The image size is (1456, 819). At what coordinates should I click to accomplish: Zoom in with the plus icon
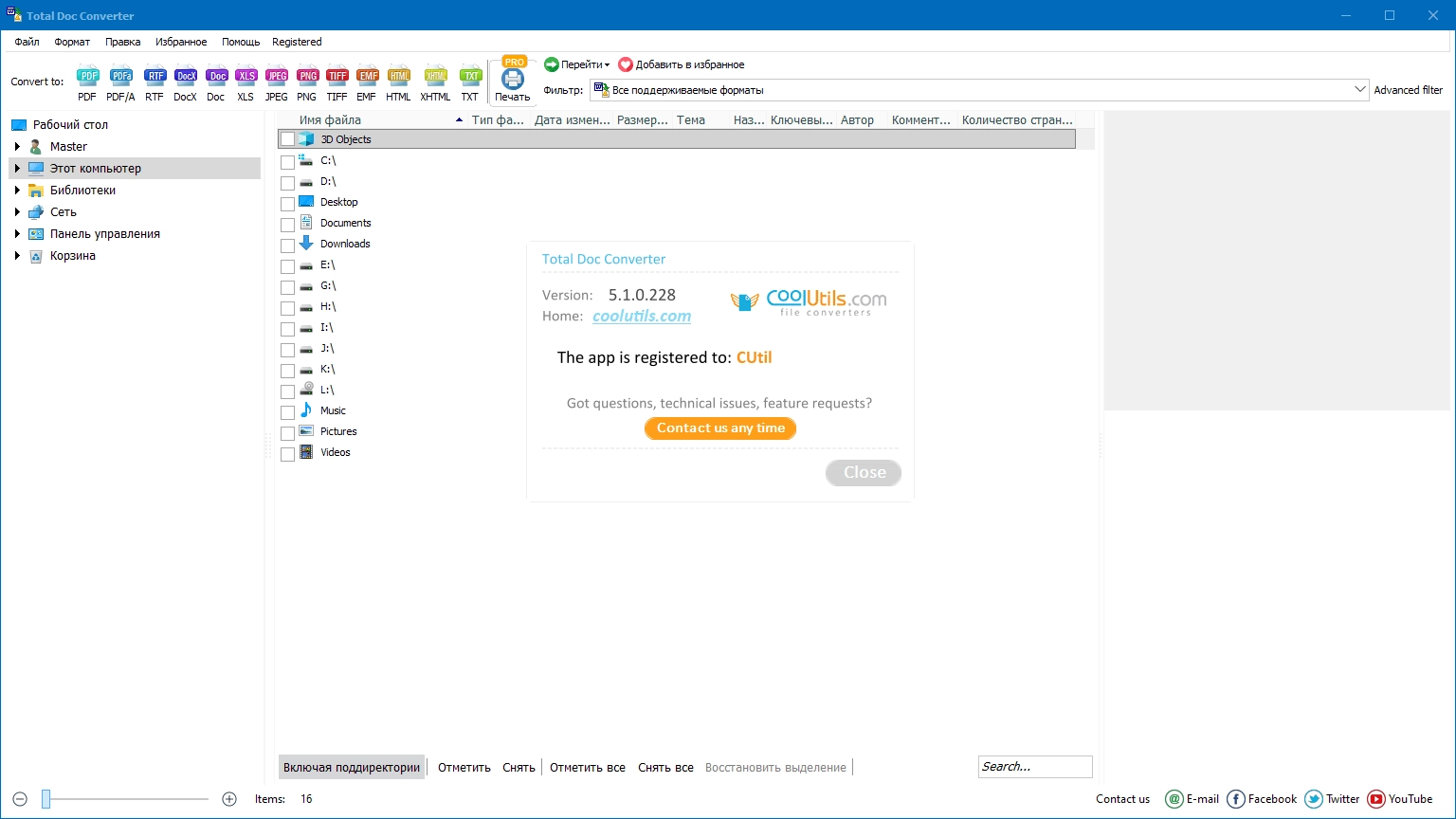(229, 799)
